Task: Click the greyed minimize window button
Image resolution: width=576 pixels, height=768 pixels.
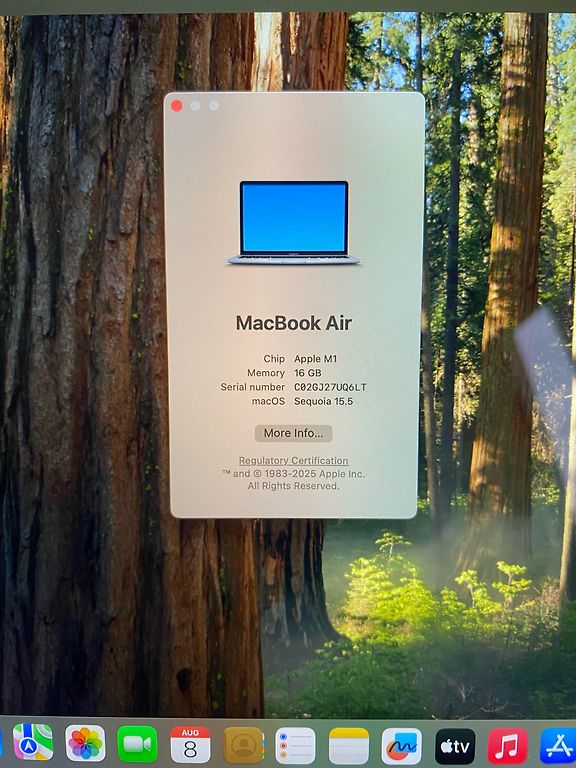Action: (x=195, y=106)
